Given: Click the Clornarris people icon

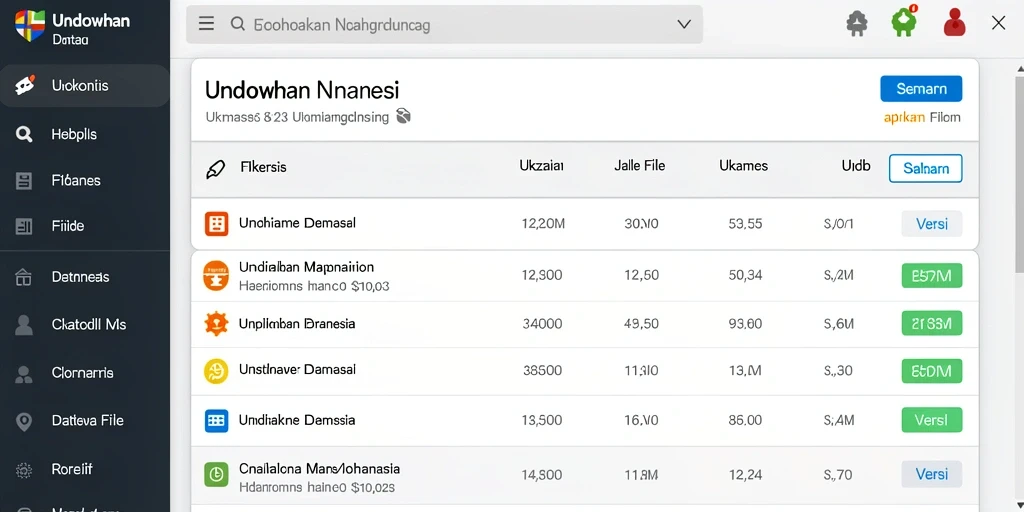Looking at the screenshot, I should (24, 374).
